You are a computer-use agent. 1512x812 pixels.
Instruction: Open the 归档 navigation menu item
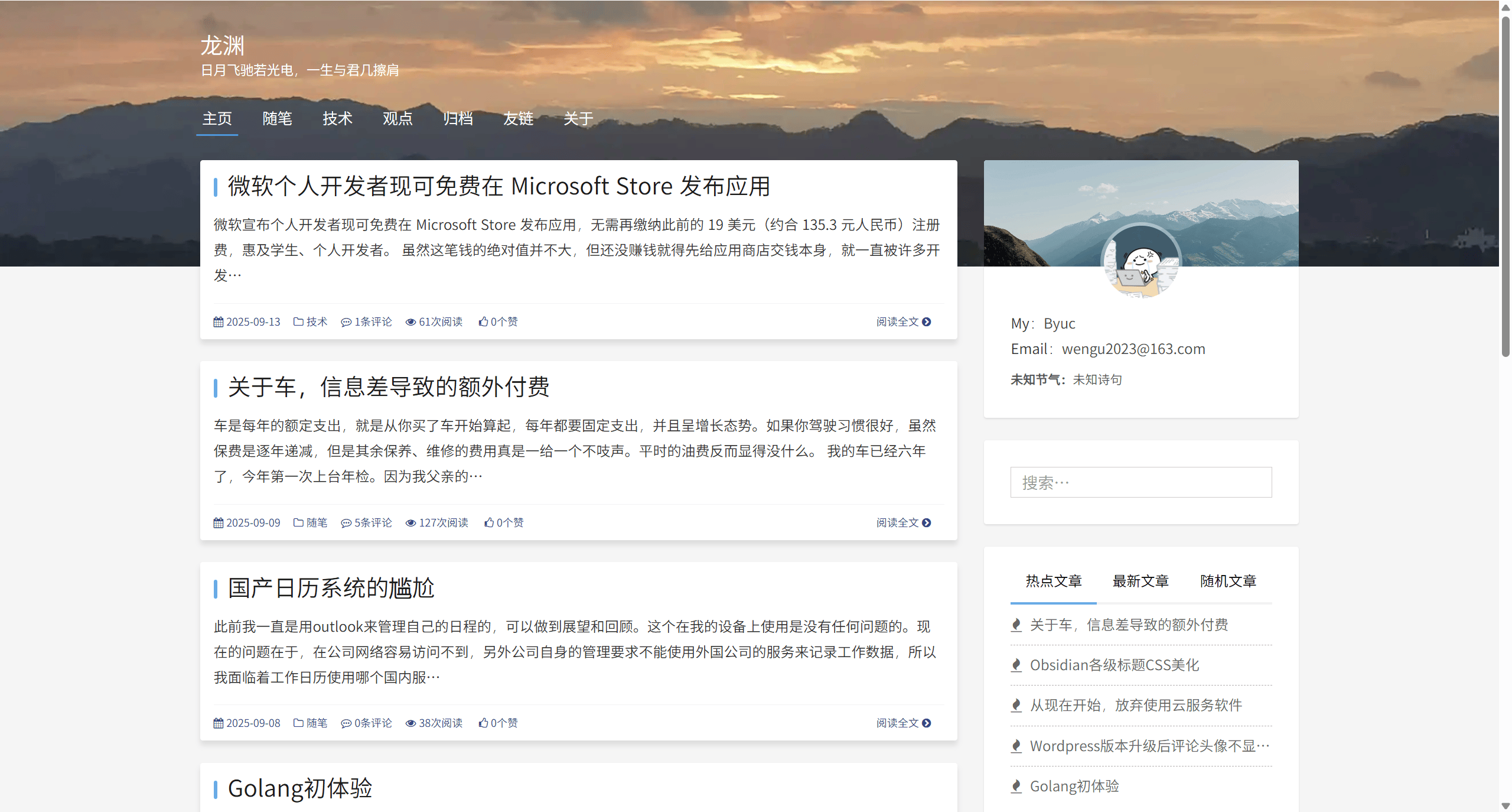(458, 119)
